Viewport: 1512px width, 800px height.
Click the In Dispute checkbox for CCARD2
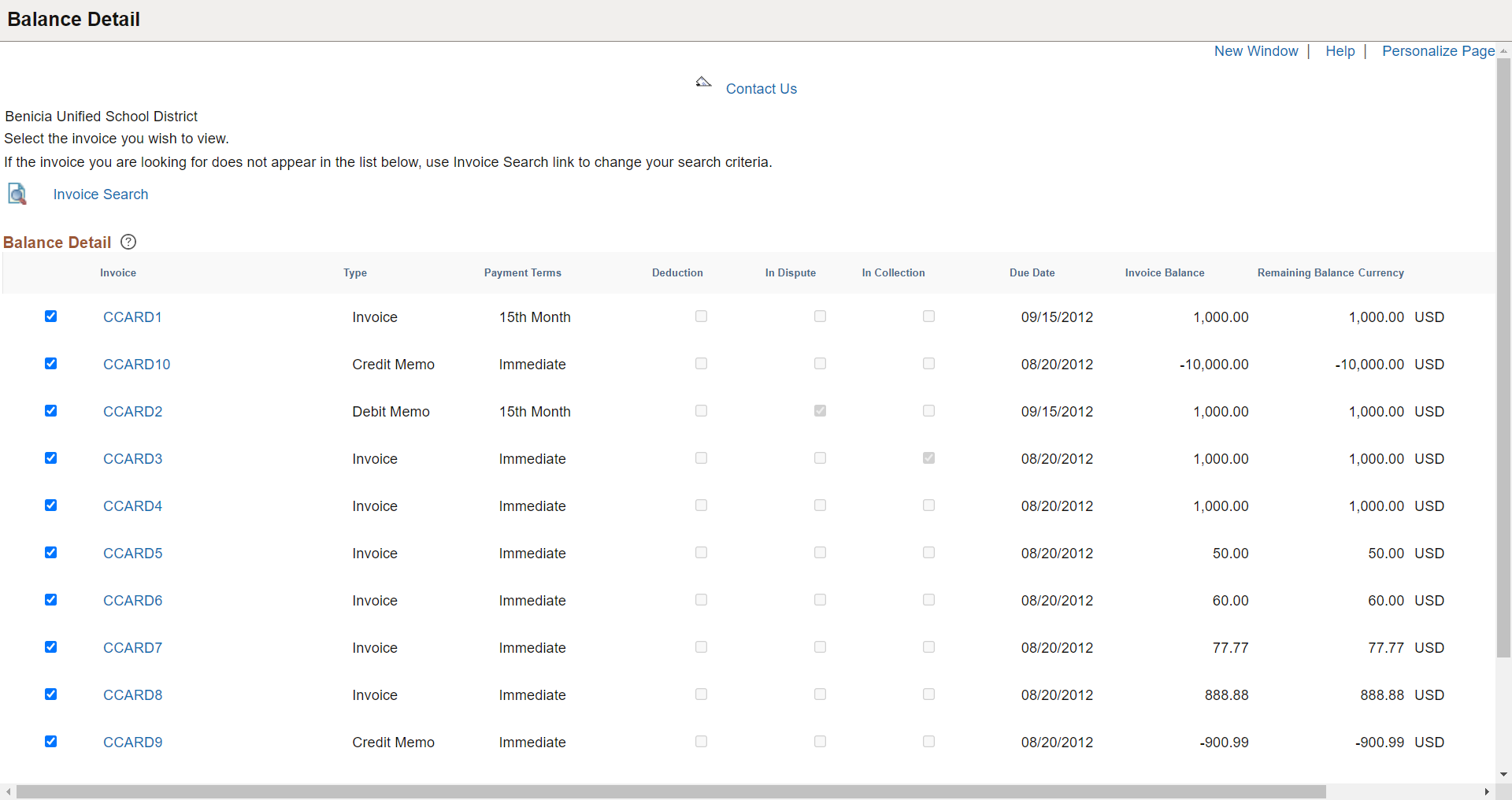click(x=820, y=411)
